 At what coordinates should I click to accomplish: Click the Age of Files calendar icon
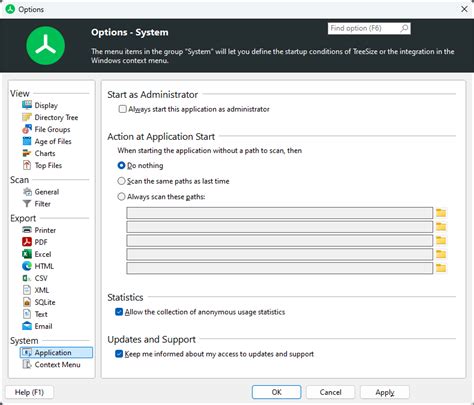27,141
